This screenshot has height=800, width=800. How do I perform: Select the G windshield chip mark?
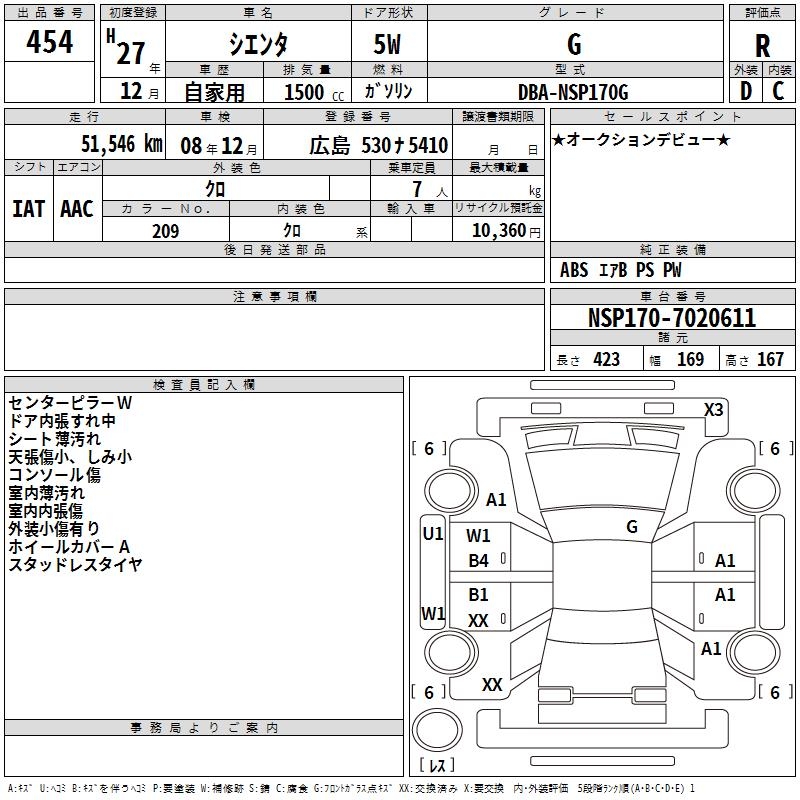click(632, 527)
